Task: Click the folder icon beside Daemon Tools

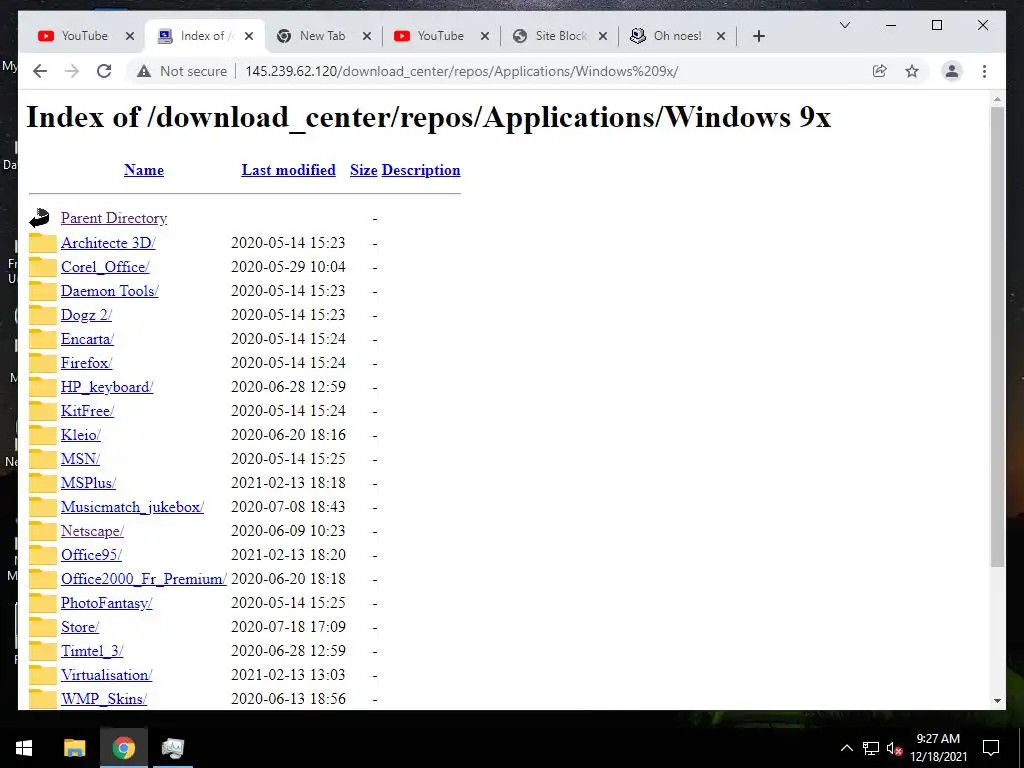Action: [x=42, y=291]
